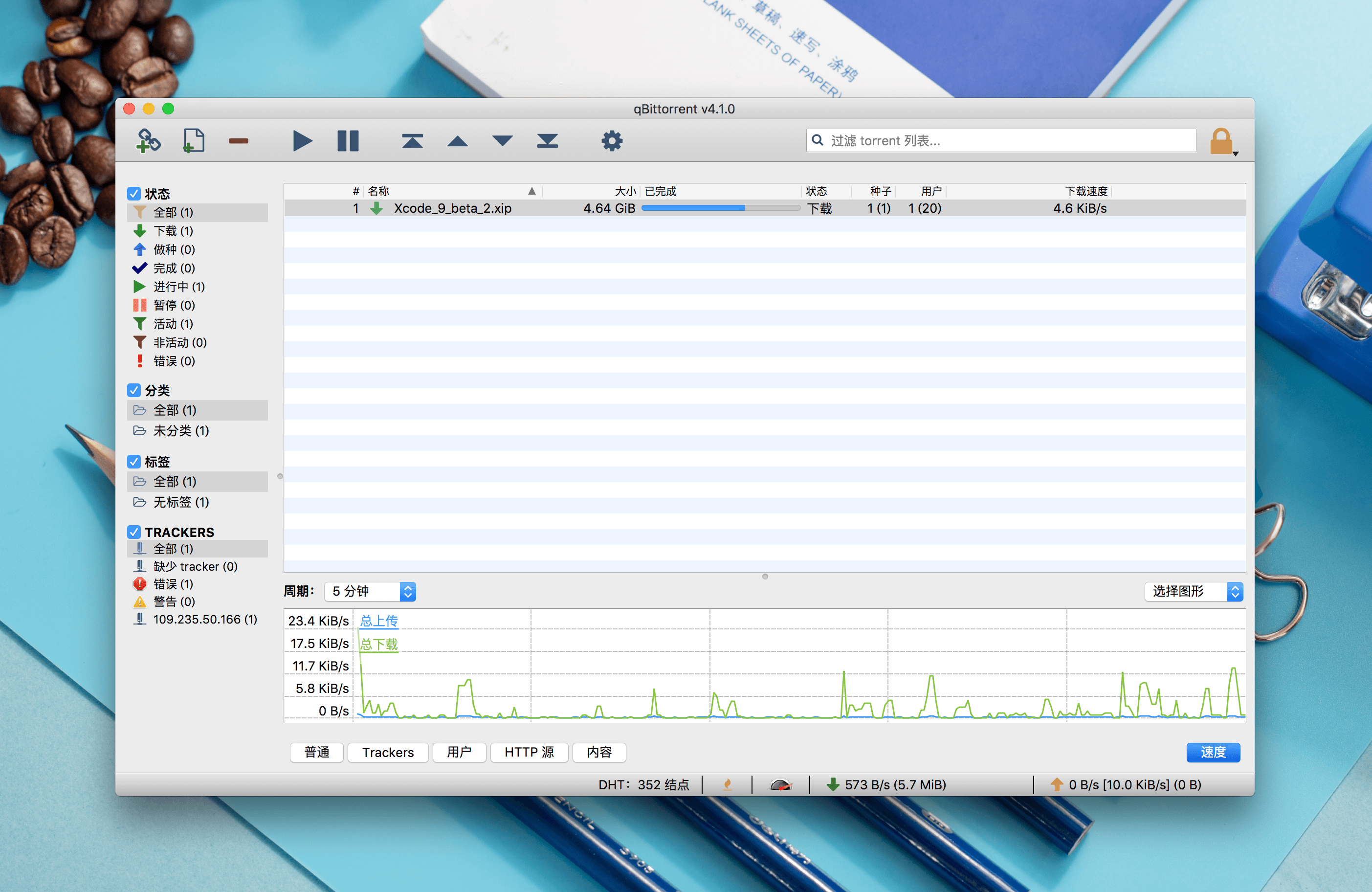This screenshot has width=1372, height=892.
Task: Select 全部 (1) under 分类
Action: tap(197, 410)
